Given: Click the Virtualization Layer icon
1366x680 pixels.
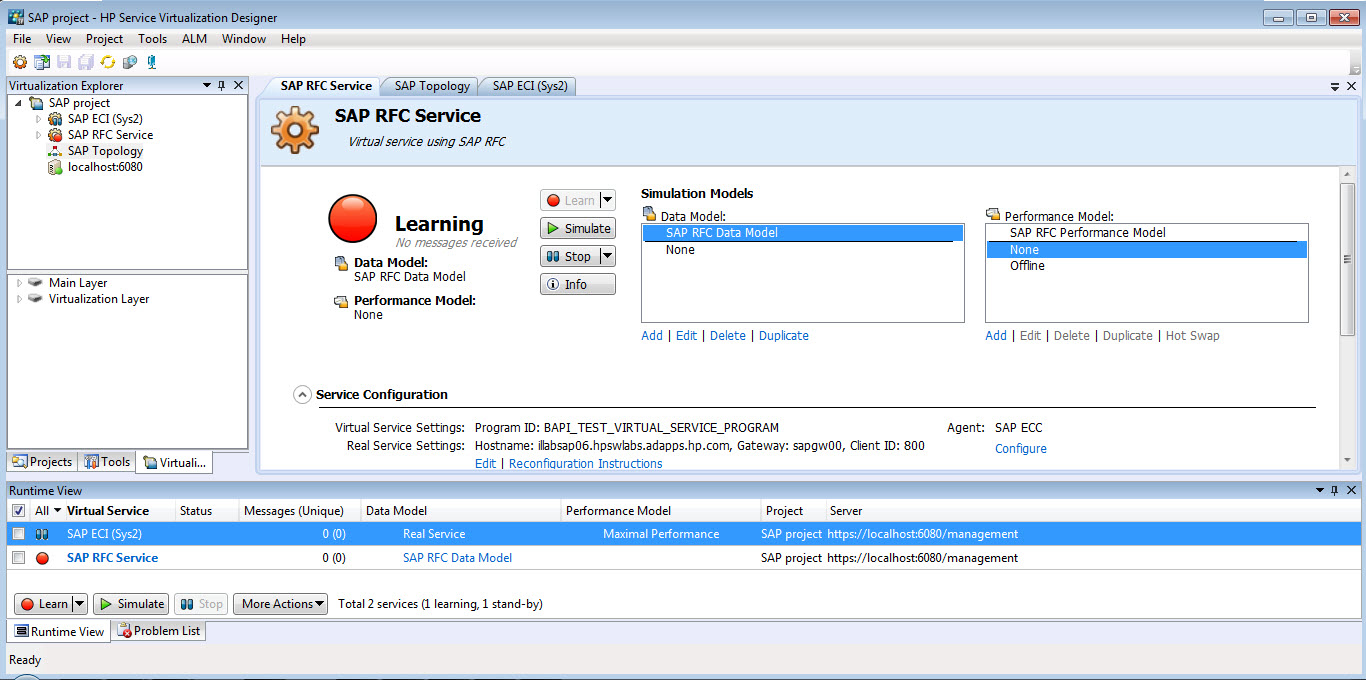Looking at the screenshot, I should coord(36,299).
